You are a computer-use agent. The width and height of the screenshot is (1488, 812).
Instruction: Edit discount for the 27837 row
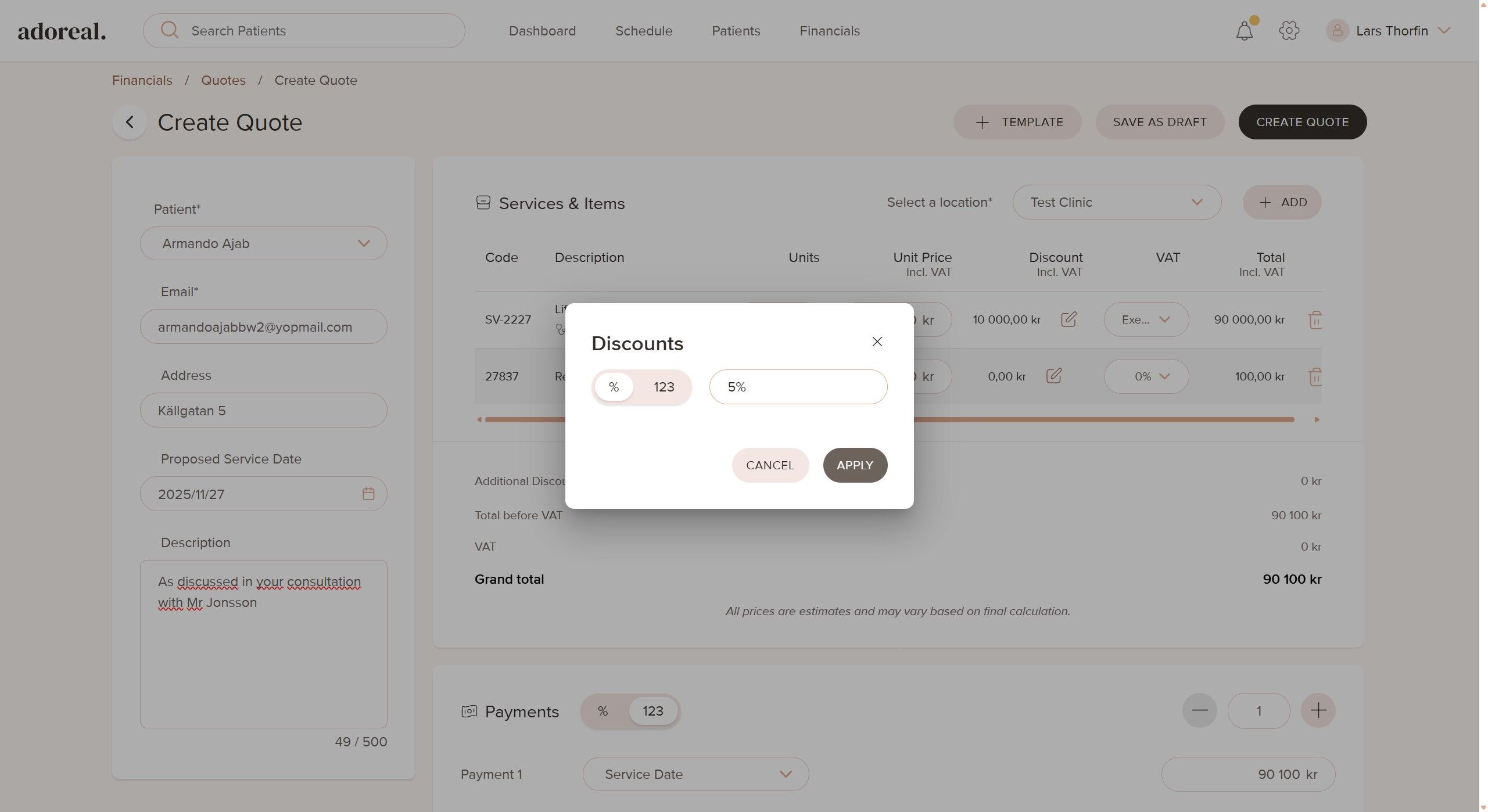1054,376
